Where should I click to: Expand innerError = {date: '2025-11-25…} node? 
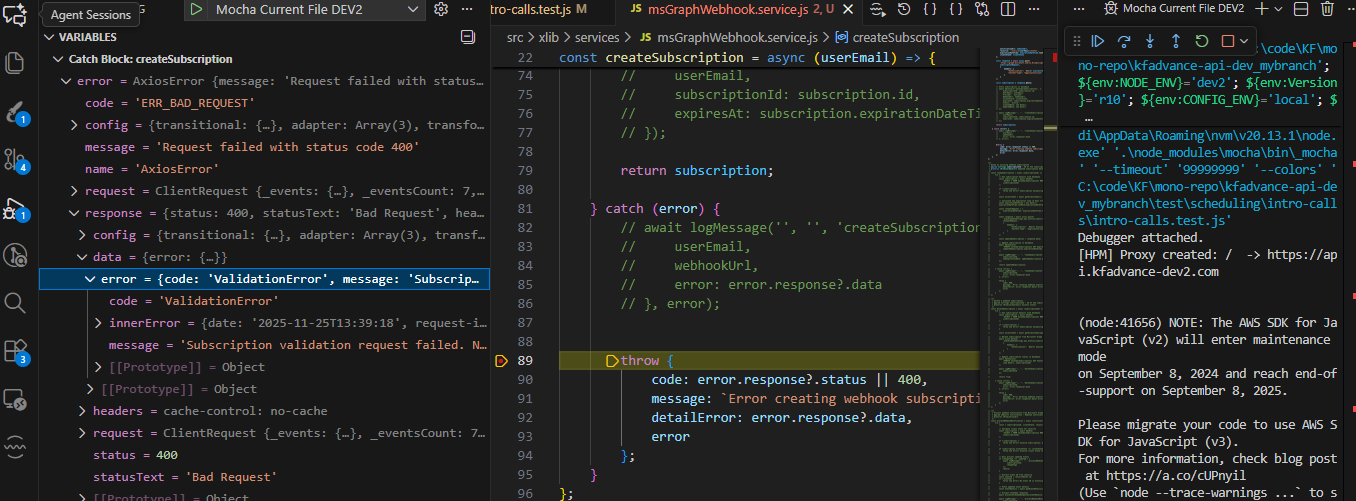tap(99, 323)
